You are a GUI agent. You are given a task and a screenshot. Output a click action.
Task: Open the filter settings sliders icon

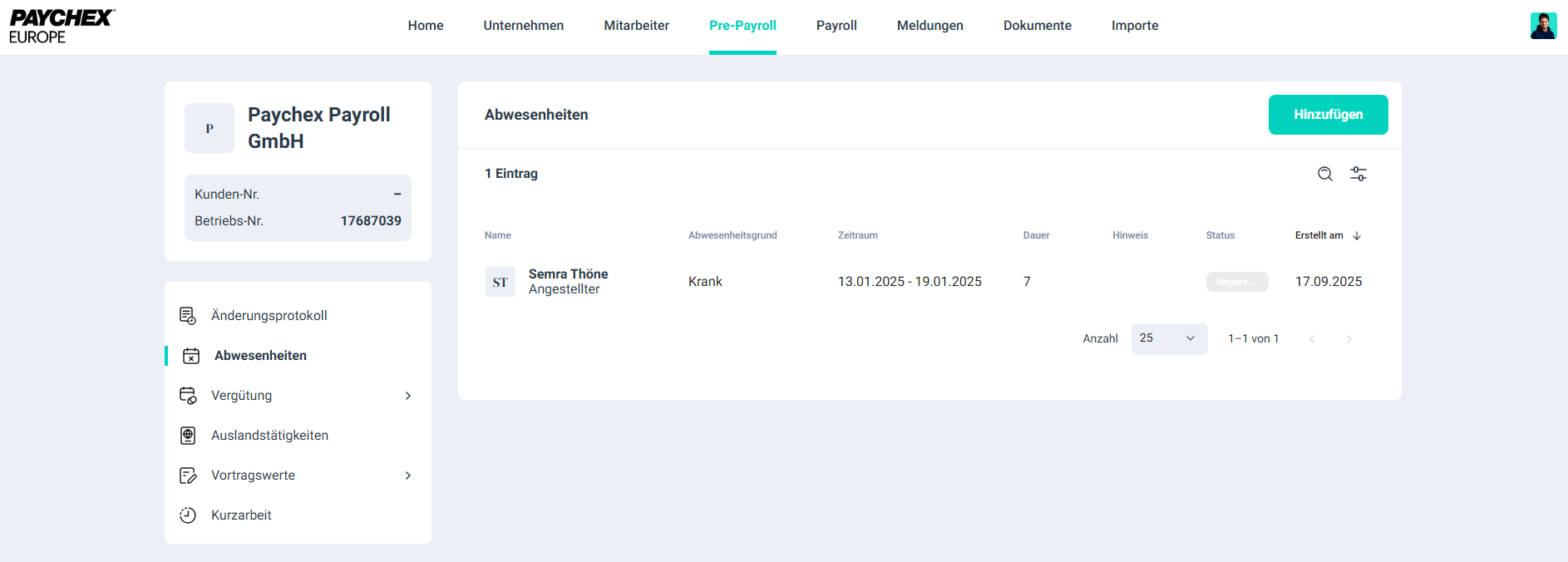tap(1358, 174)
